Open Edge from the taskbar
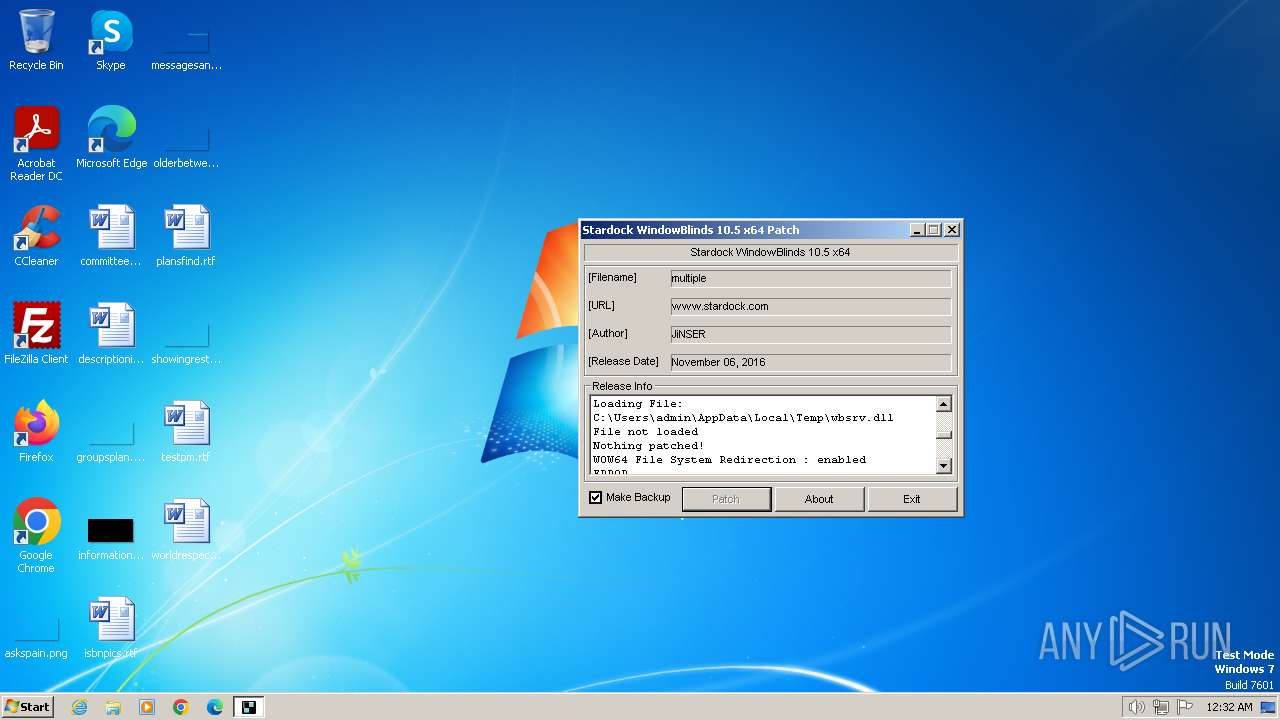Screen dimensions: 1280x720 (215, 707)
